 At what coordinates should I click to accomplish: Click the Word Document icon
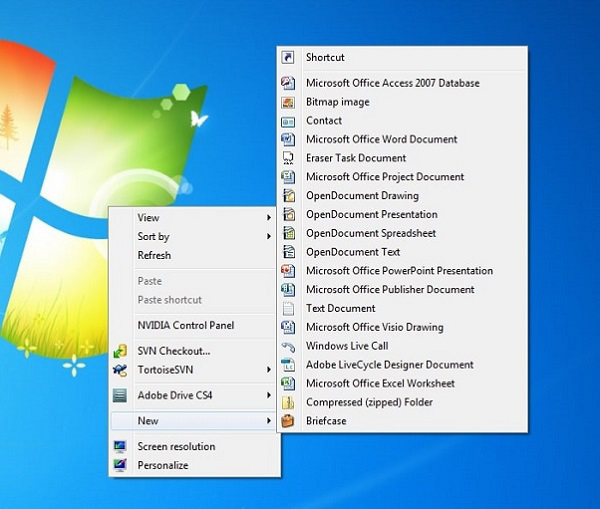click(288, 139)
